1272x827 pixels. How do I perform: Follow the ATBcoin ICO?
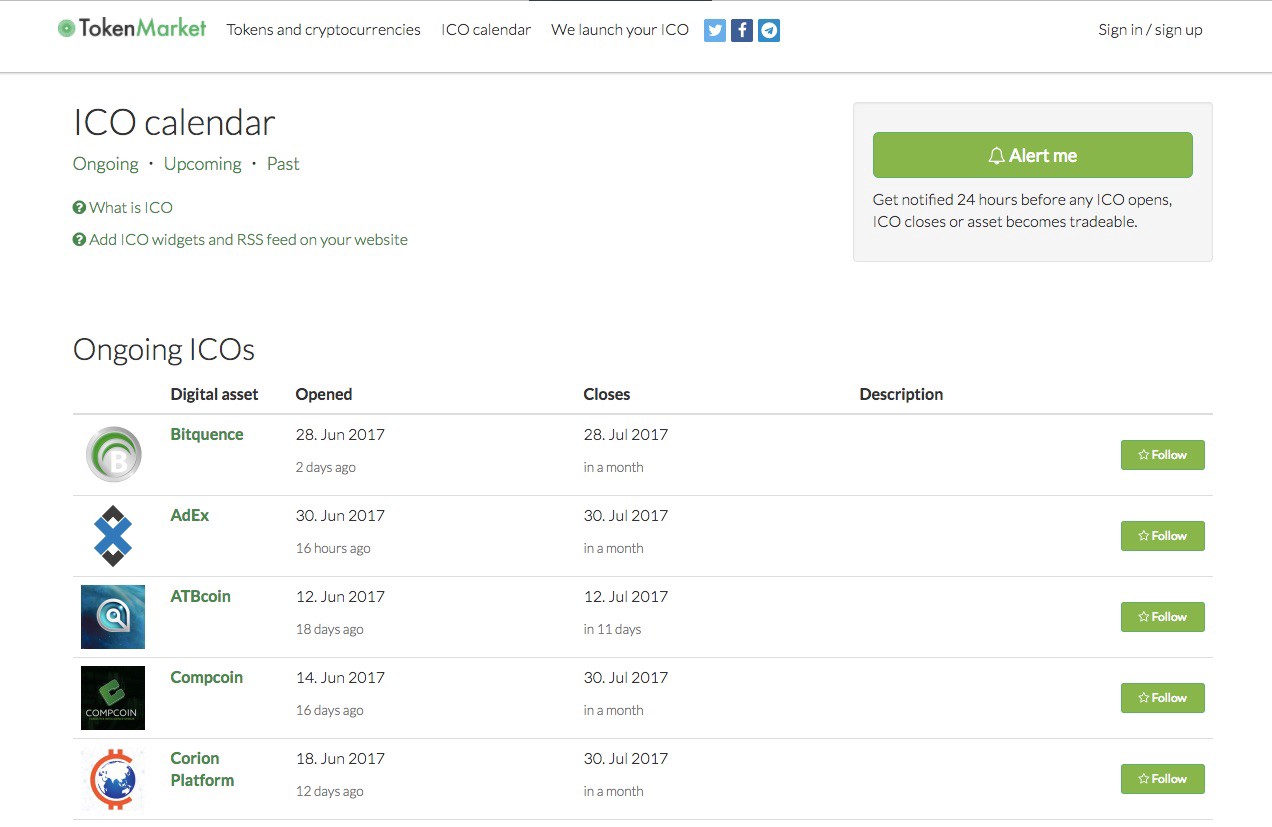point(1163,617)
